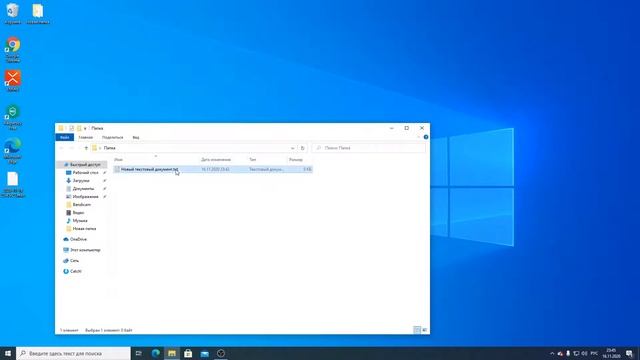Open the green shield application desktop shortcut
Viewport: 640px width, 360px height.
[x=13, y=117]
